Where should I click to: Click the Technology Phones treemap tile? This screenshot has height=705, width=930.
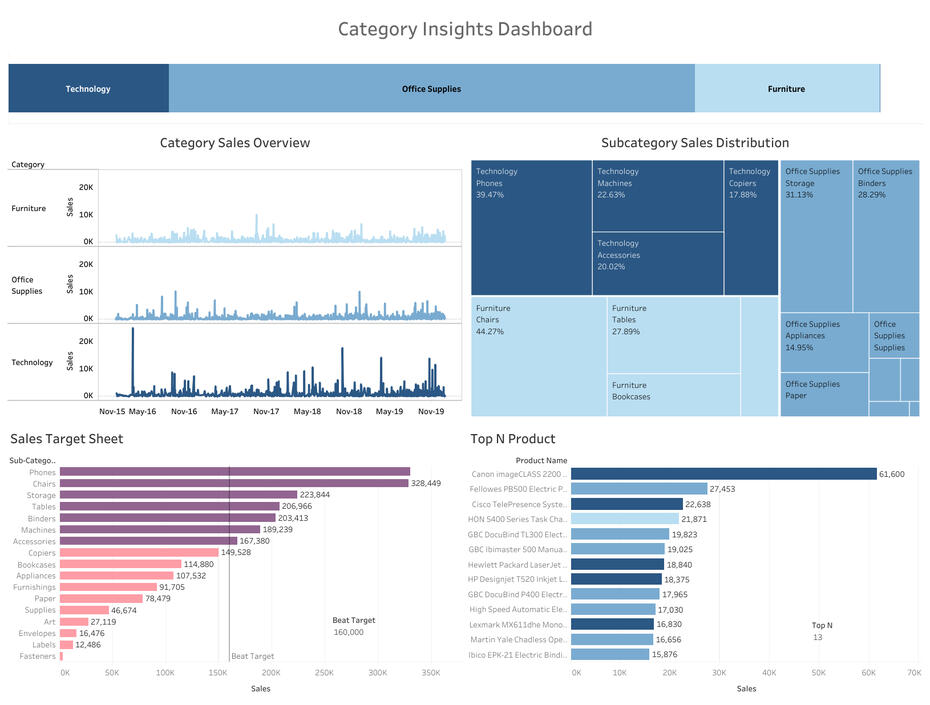click(x=531, y=227)
